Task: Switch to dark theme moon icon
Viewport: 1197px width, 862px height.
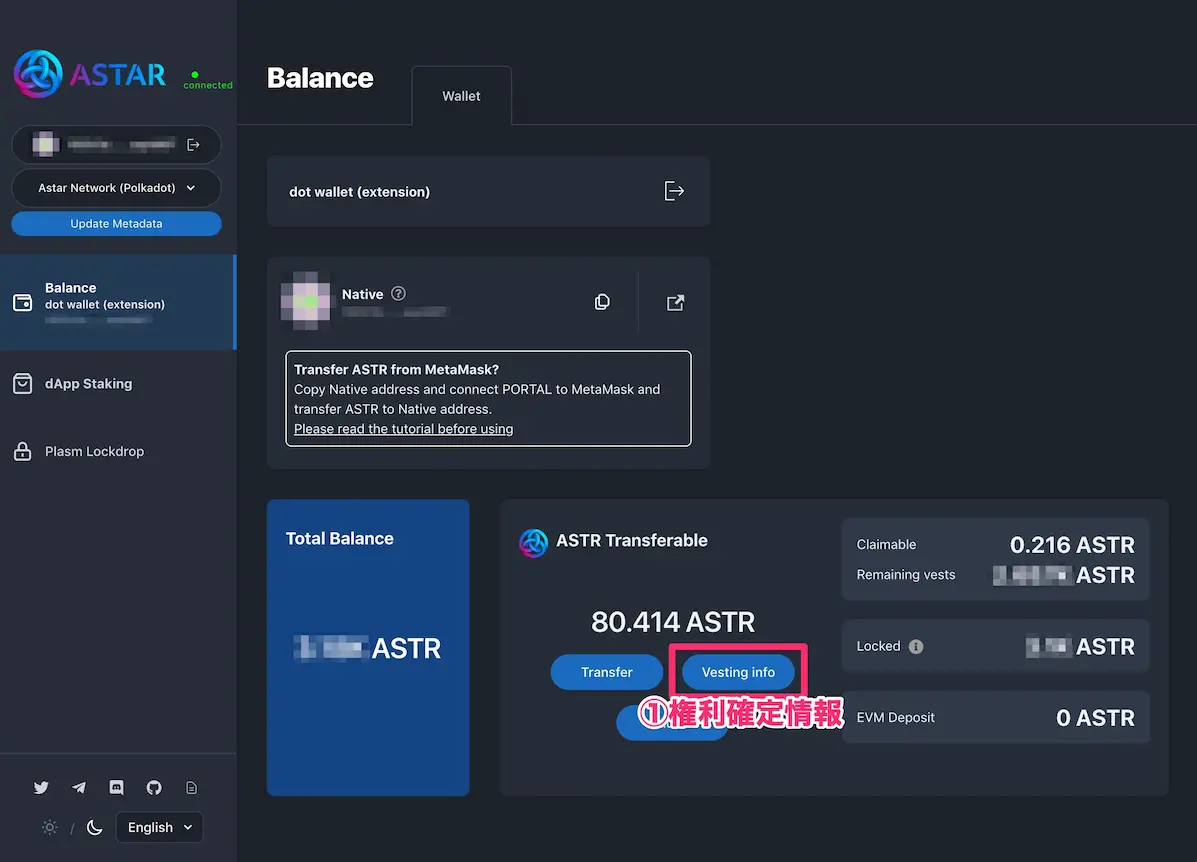Action: [95, 828]
